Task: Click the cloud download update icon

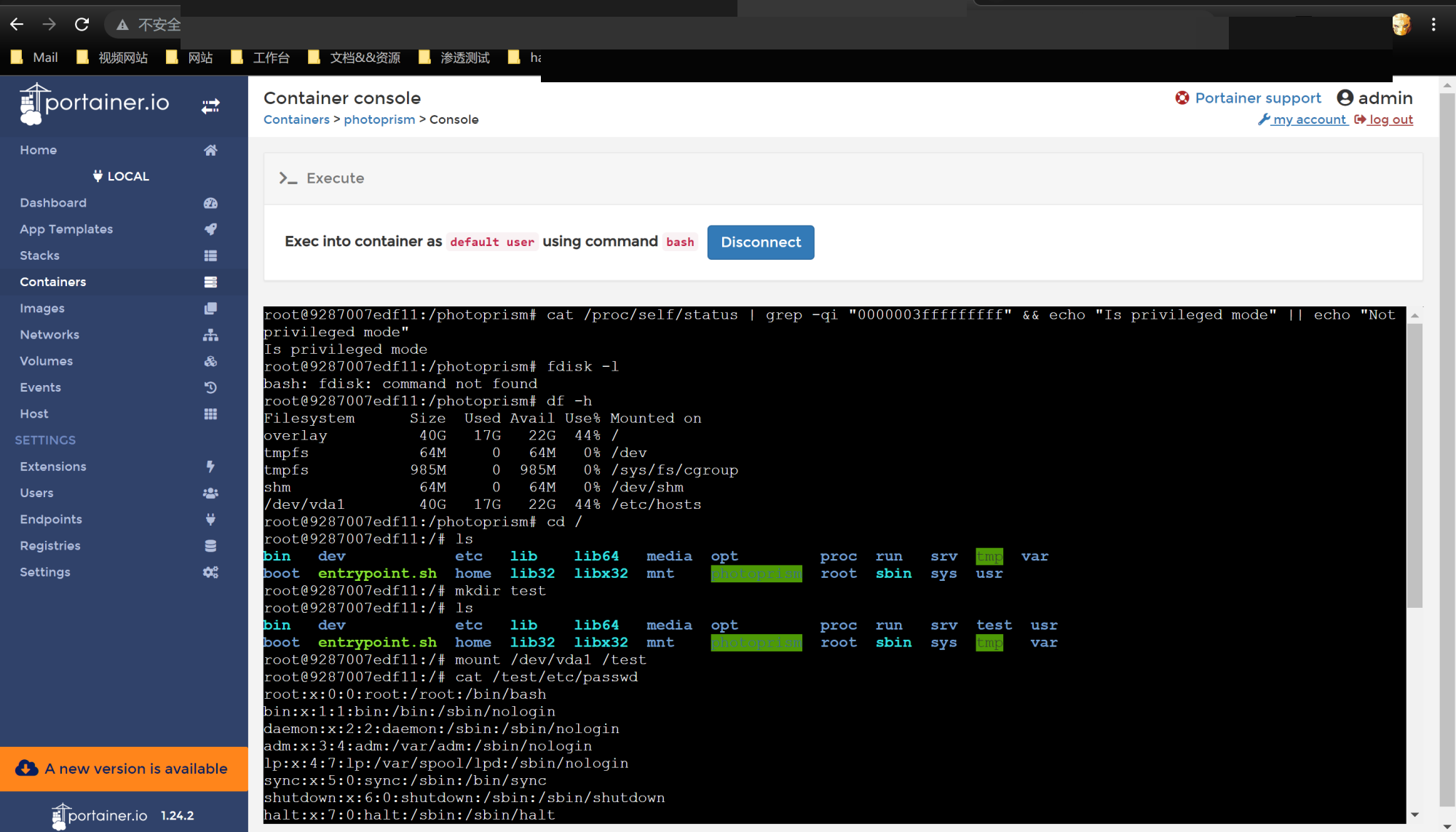Action: coord(27,769)
